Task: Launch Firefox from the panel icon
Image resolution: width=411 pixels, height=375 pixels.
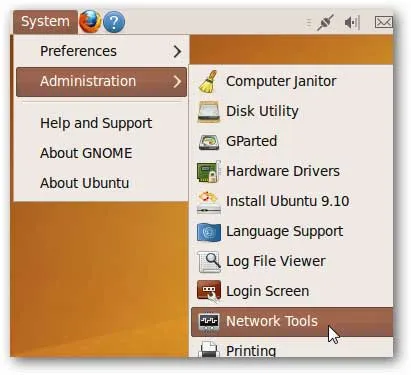Action: click(x=90, y=21)
